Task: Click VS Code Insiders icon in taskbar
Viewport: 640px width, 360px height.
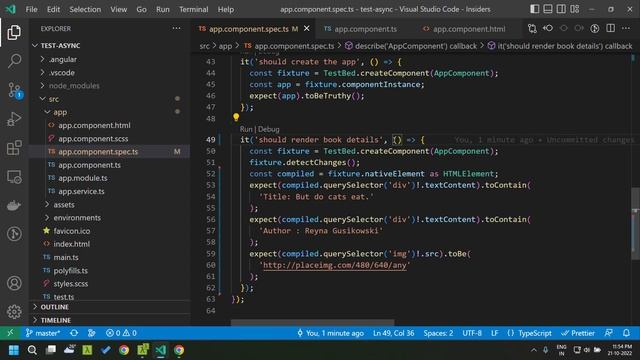Action: click(x=160, y=350)
